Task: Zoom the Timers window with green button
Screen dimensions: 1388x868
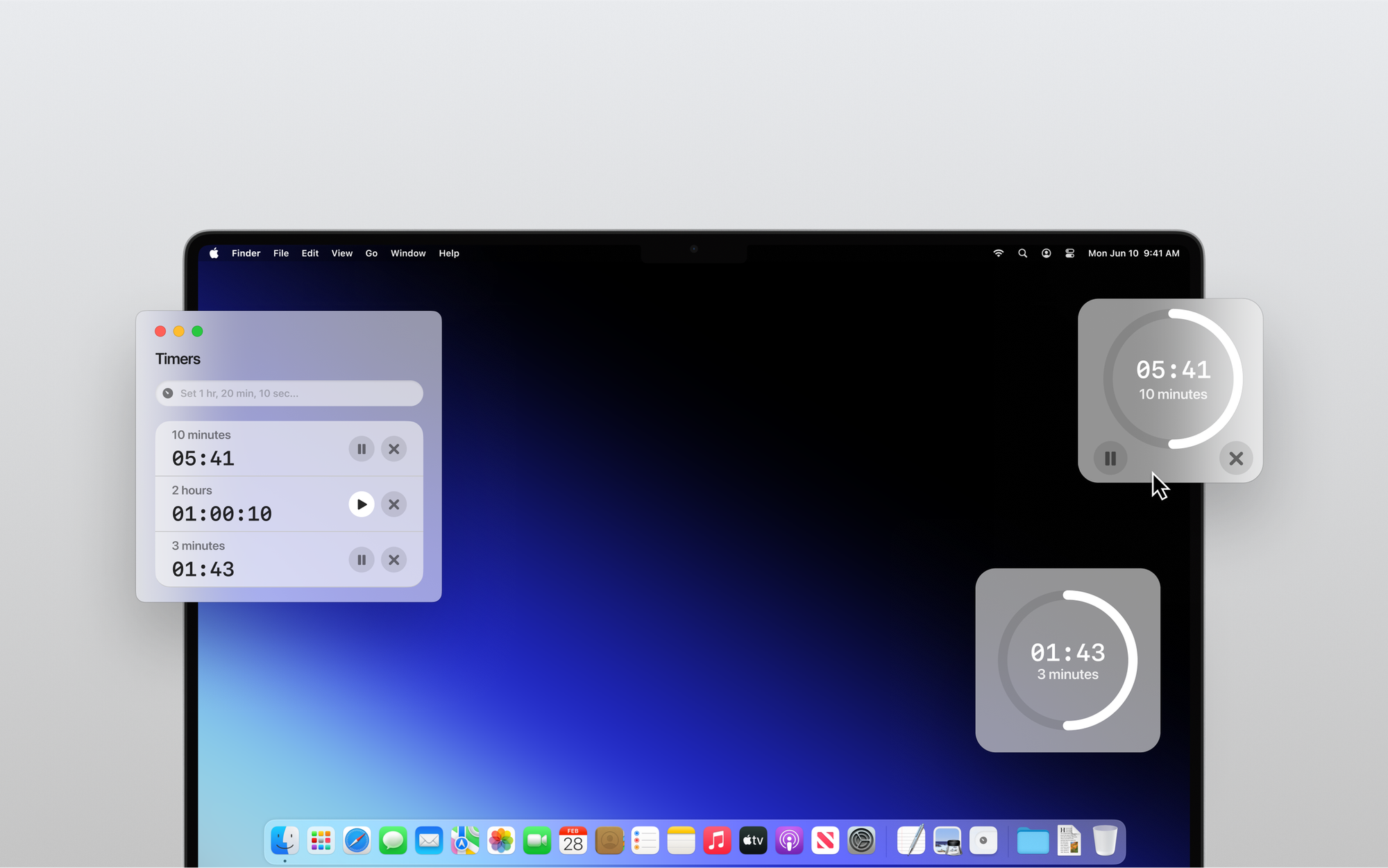Action: pyautogui.click(x=197, y=332)
